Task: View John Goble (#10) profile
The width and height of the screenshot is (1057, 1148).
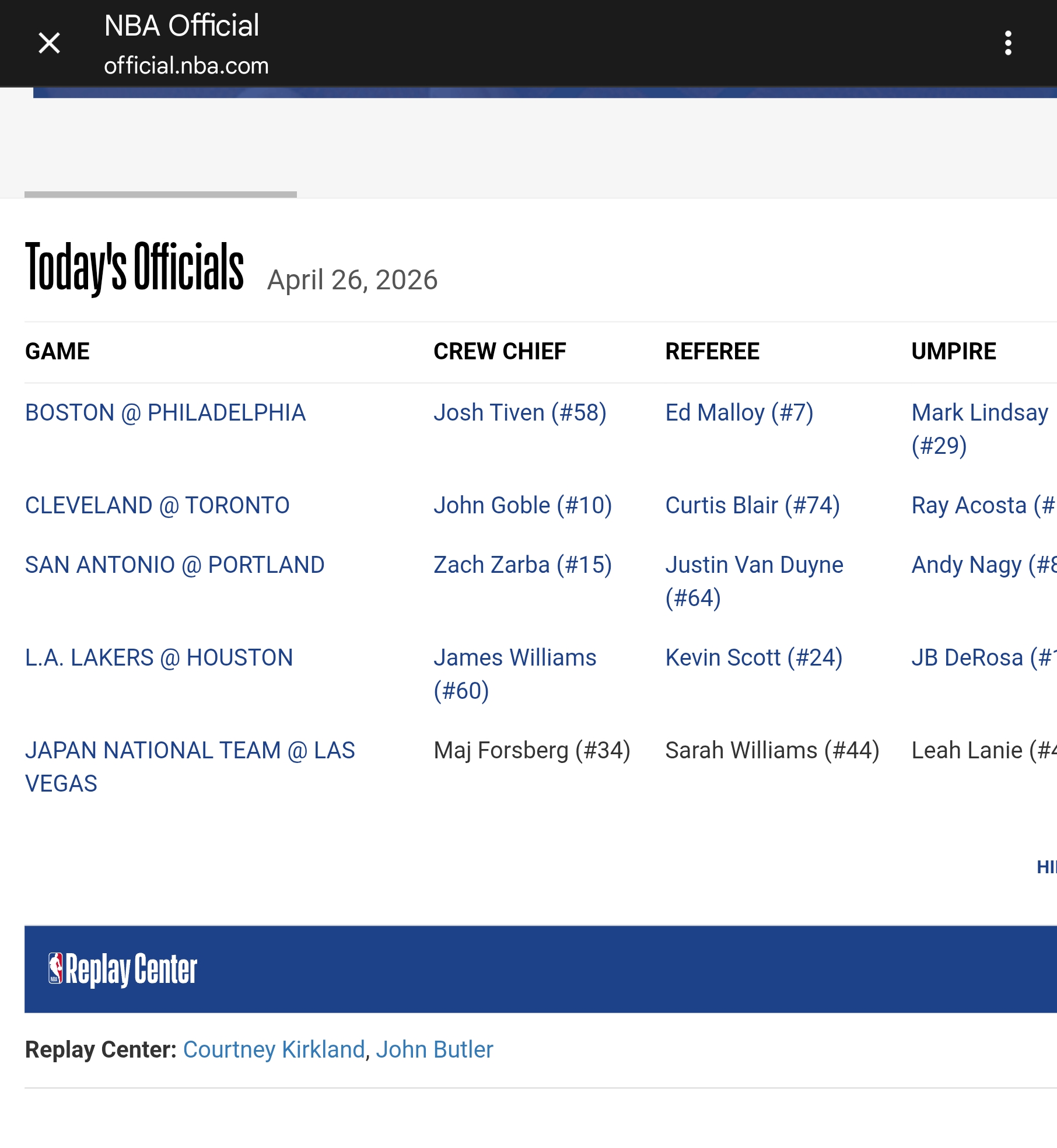Action: (523, 505)
